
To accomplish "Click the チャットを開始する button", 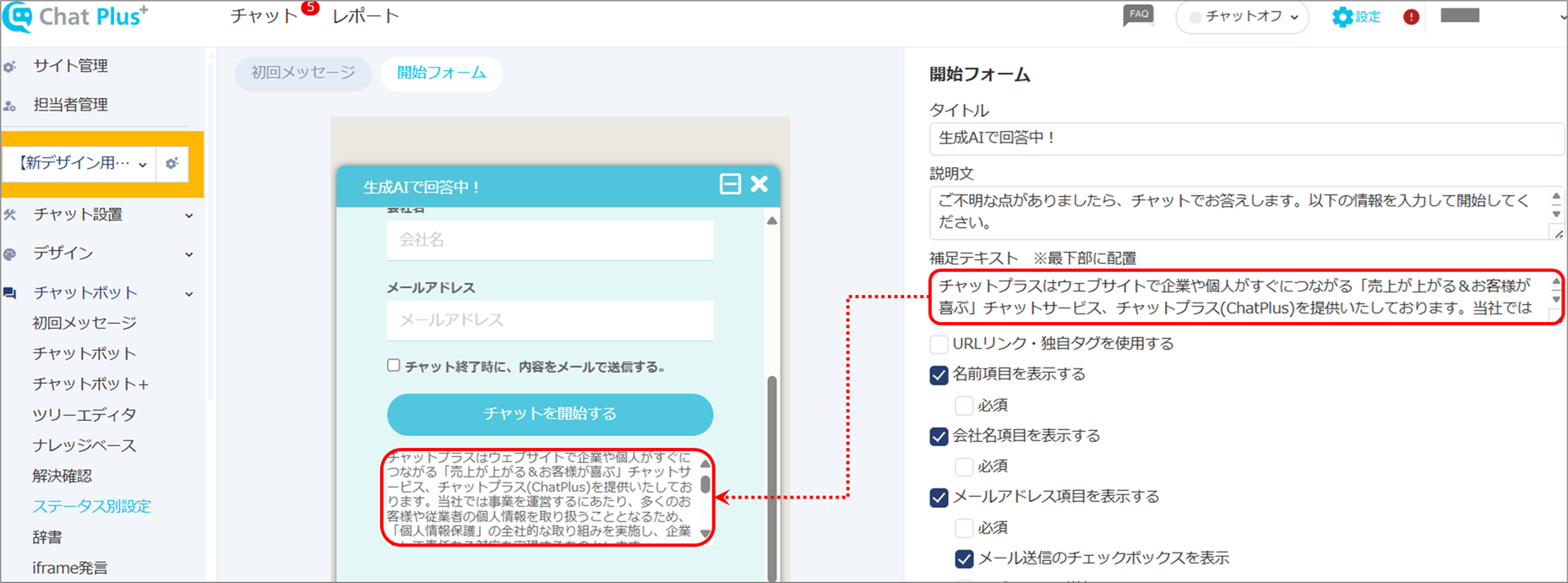I will (550, 414).
